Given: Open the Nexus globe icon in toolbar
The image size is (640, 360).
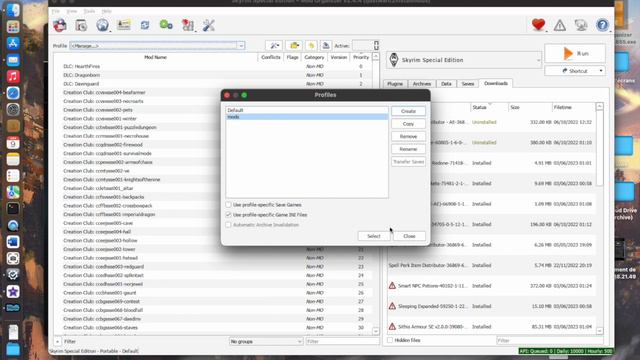Looking at the screenshot, I should pyautogui.click(x=102, y=25).
